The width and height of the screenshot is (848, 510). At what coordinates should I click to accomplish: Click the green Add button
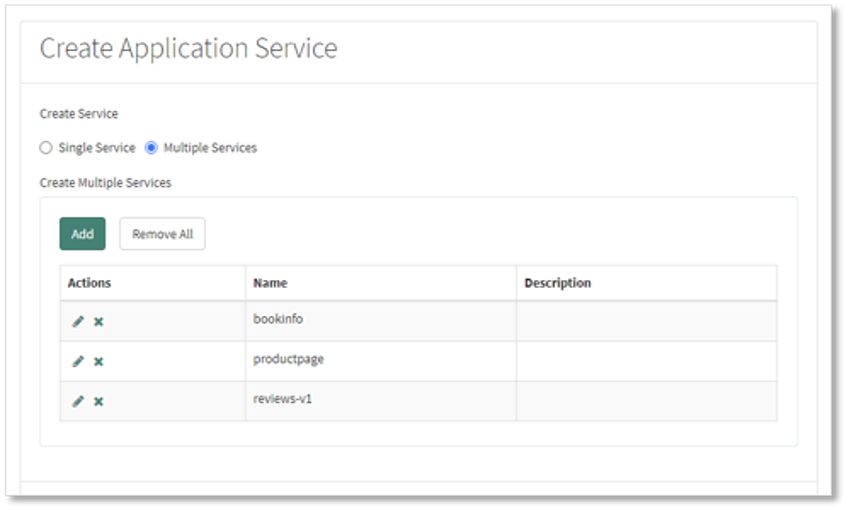pyautogui.click(x=82, y=234)
